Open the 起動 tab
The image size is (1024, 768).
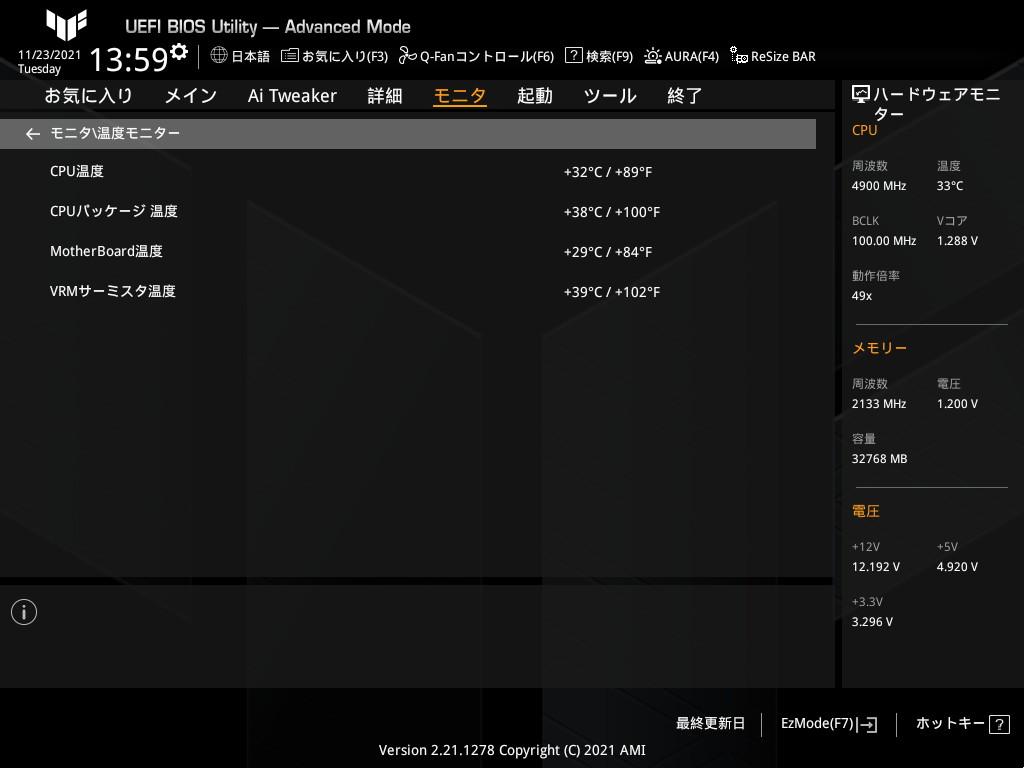click(535, 96)
